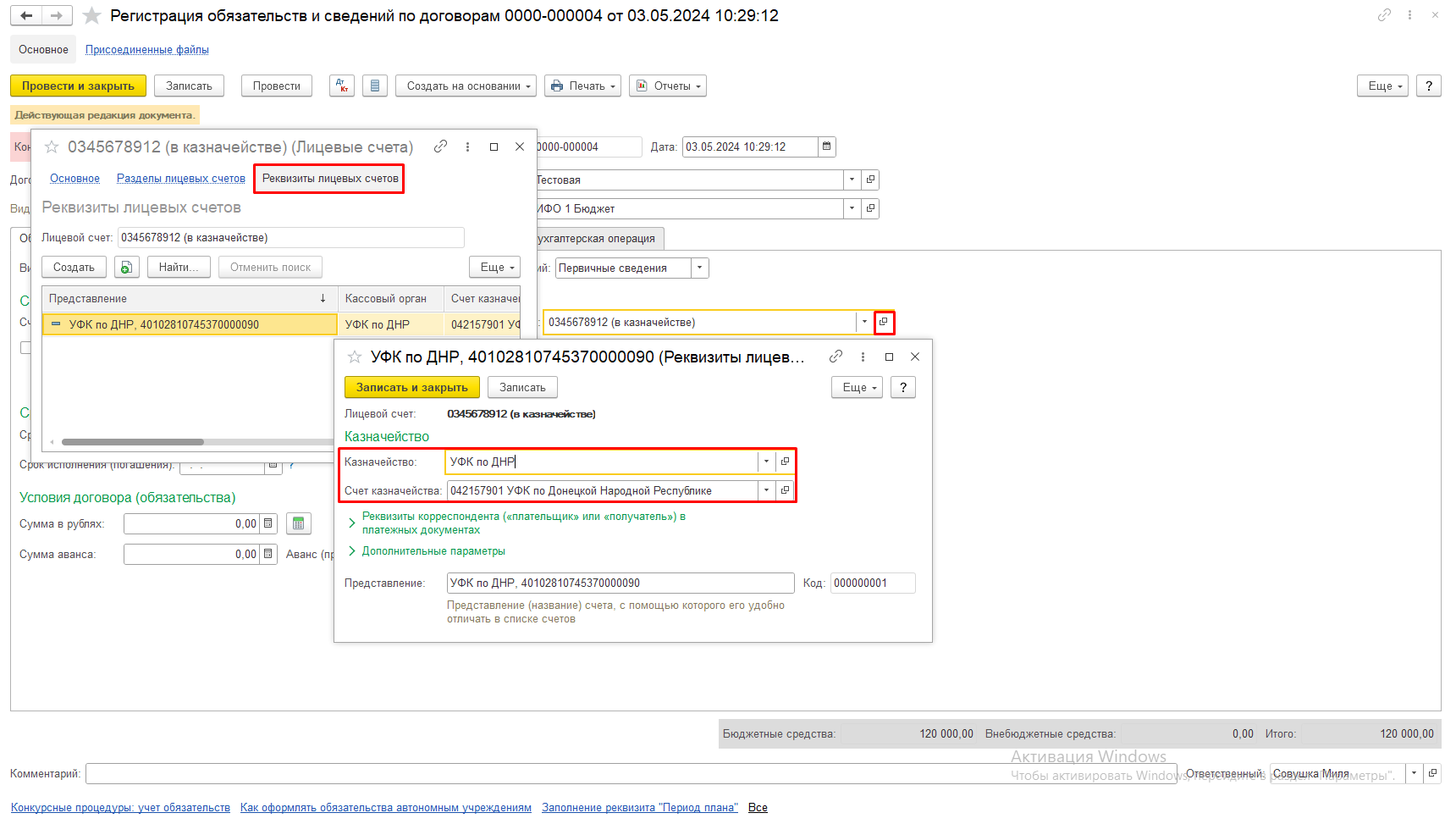The width and height of the screenshot is (1456, 824).
Task: Maximize the УФК по ДНР window
Action: (889, 357)
